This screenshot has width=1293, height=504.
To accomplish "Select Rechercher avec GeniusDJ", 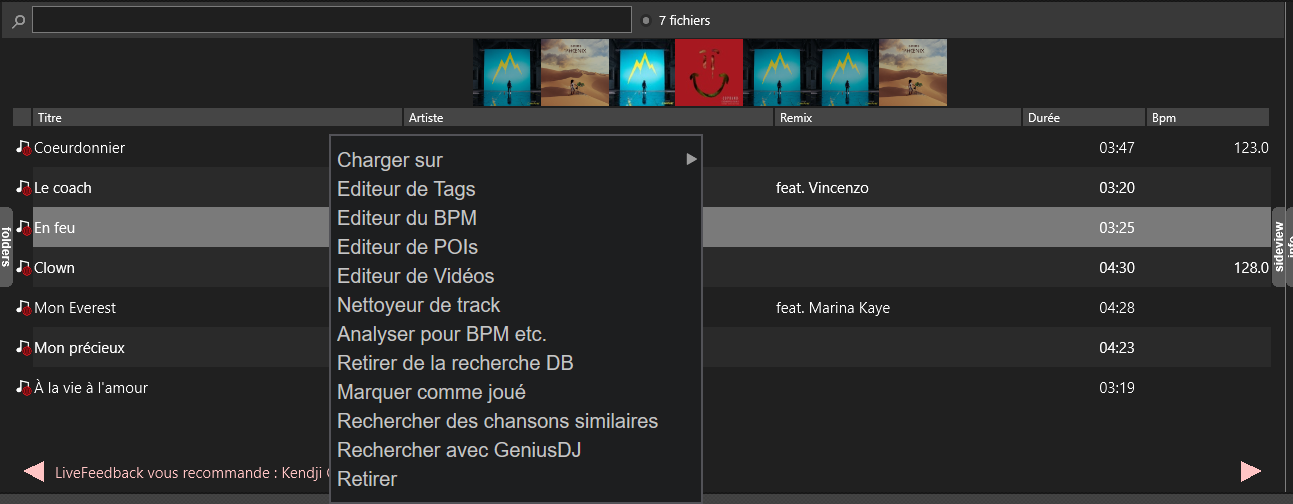I will click(x=459, y=450).
